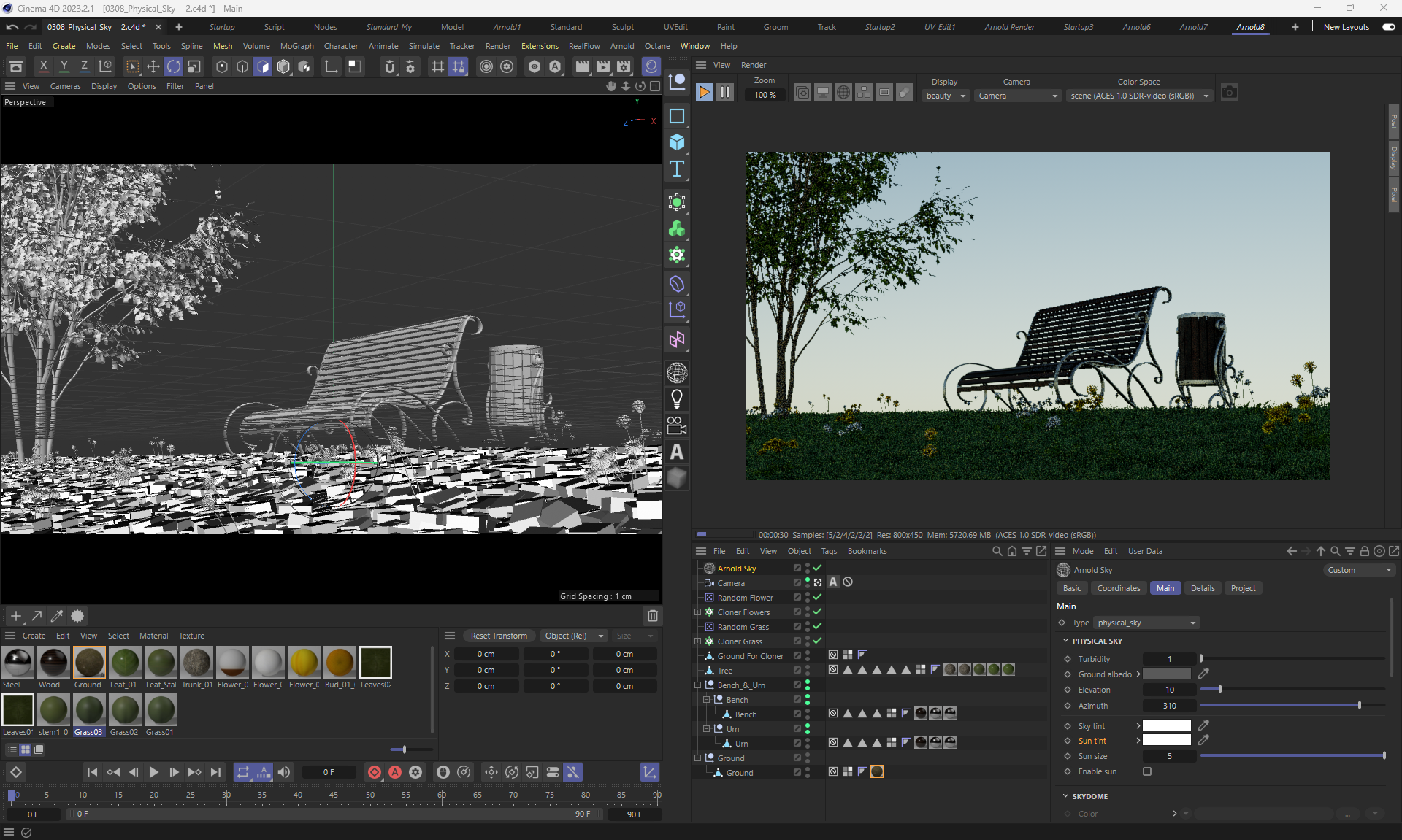The width and height of the screenshot is (1402, 840).
Task: Switch to the Coordinates tab
Action: point(1118,588)
